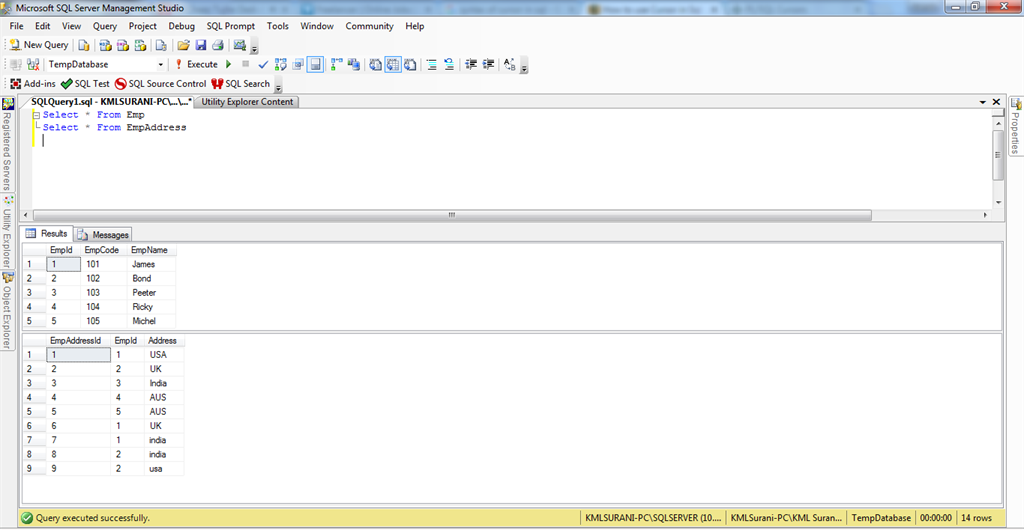
Task: Click the Open File folder icon
Action: tap(184, 45)
